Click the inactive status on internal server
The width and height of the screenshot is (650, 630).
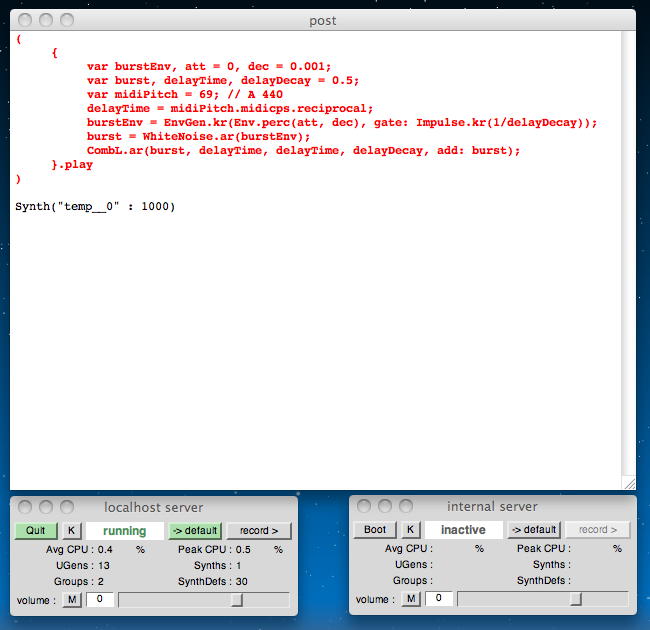click(463, 530)
